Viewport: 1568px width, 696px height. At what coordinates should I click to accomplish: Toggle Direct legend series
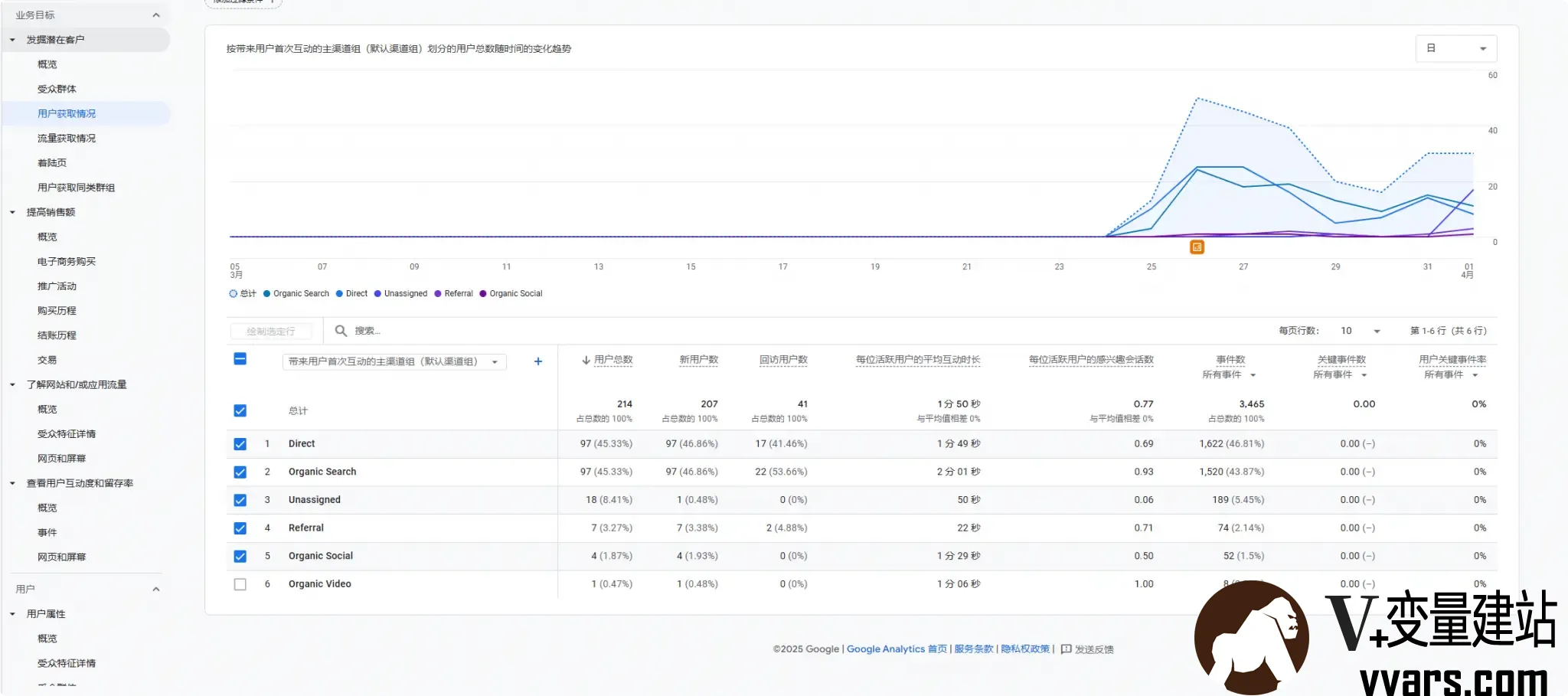(351, 293)
